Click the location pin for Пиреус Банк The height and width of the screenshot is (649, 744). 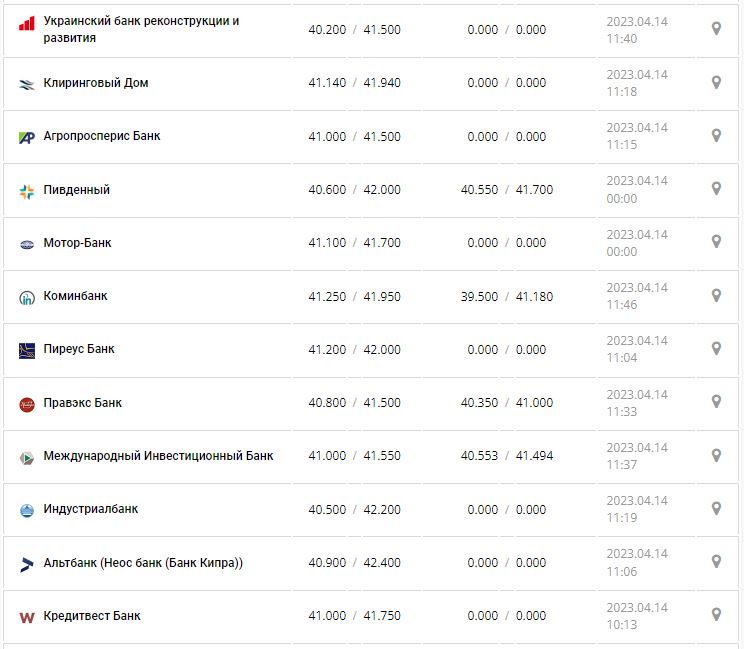click(x=716, y=348)
